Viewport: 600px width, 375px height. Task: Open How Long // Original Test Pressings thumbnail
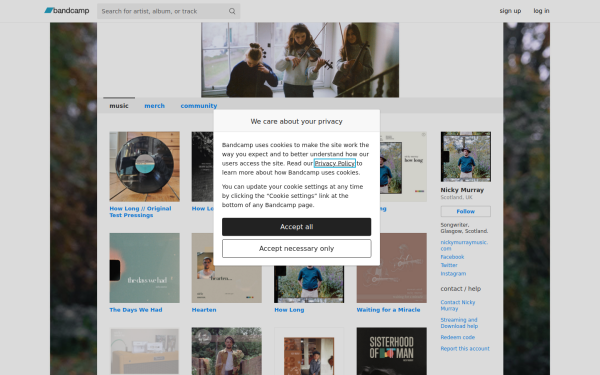click(x=145, y=166)
